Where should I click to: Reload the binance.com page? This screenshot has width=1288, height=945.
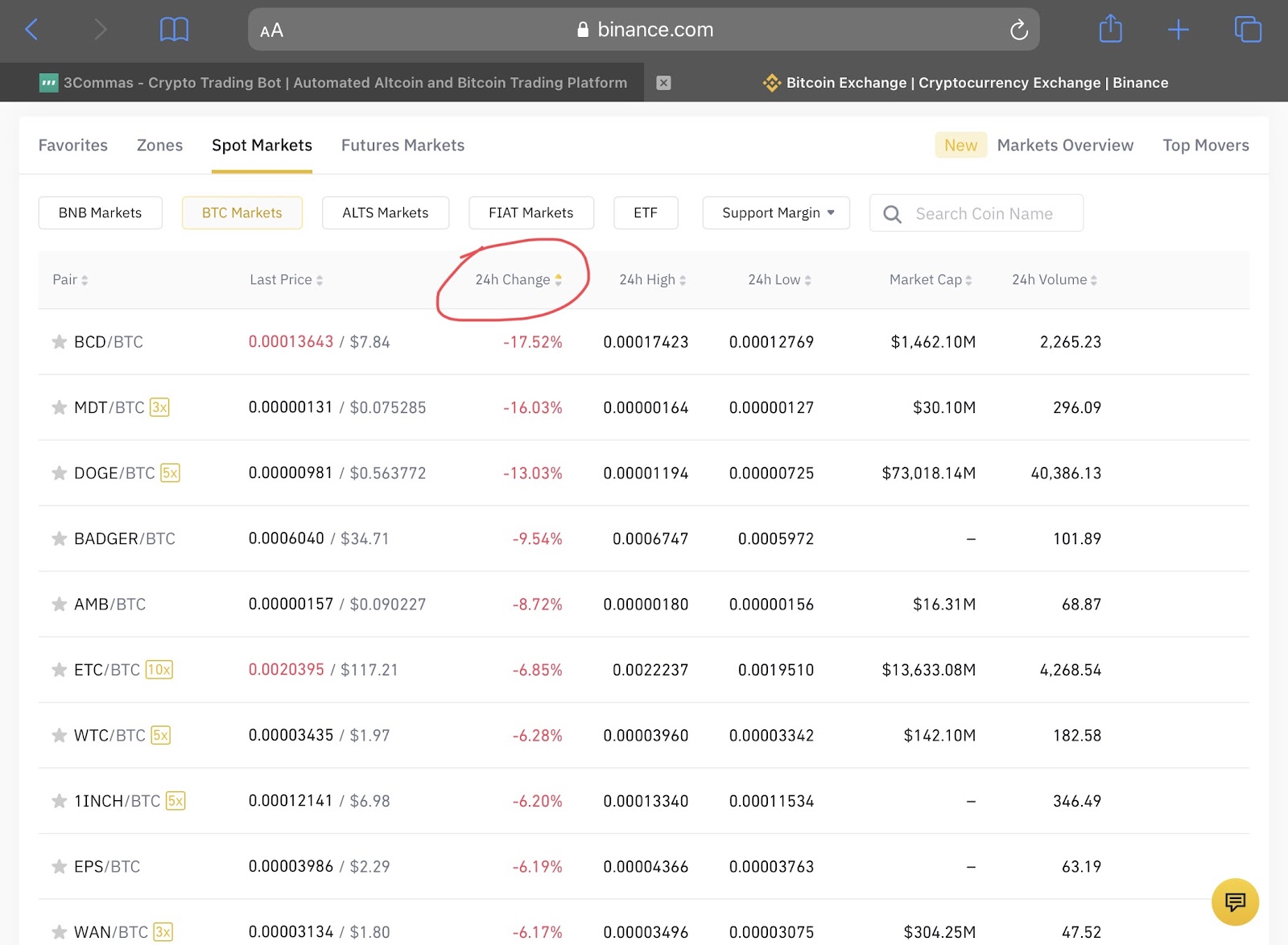point(1018,30)
